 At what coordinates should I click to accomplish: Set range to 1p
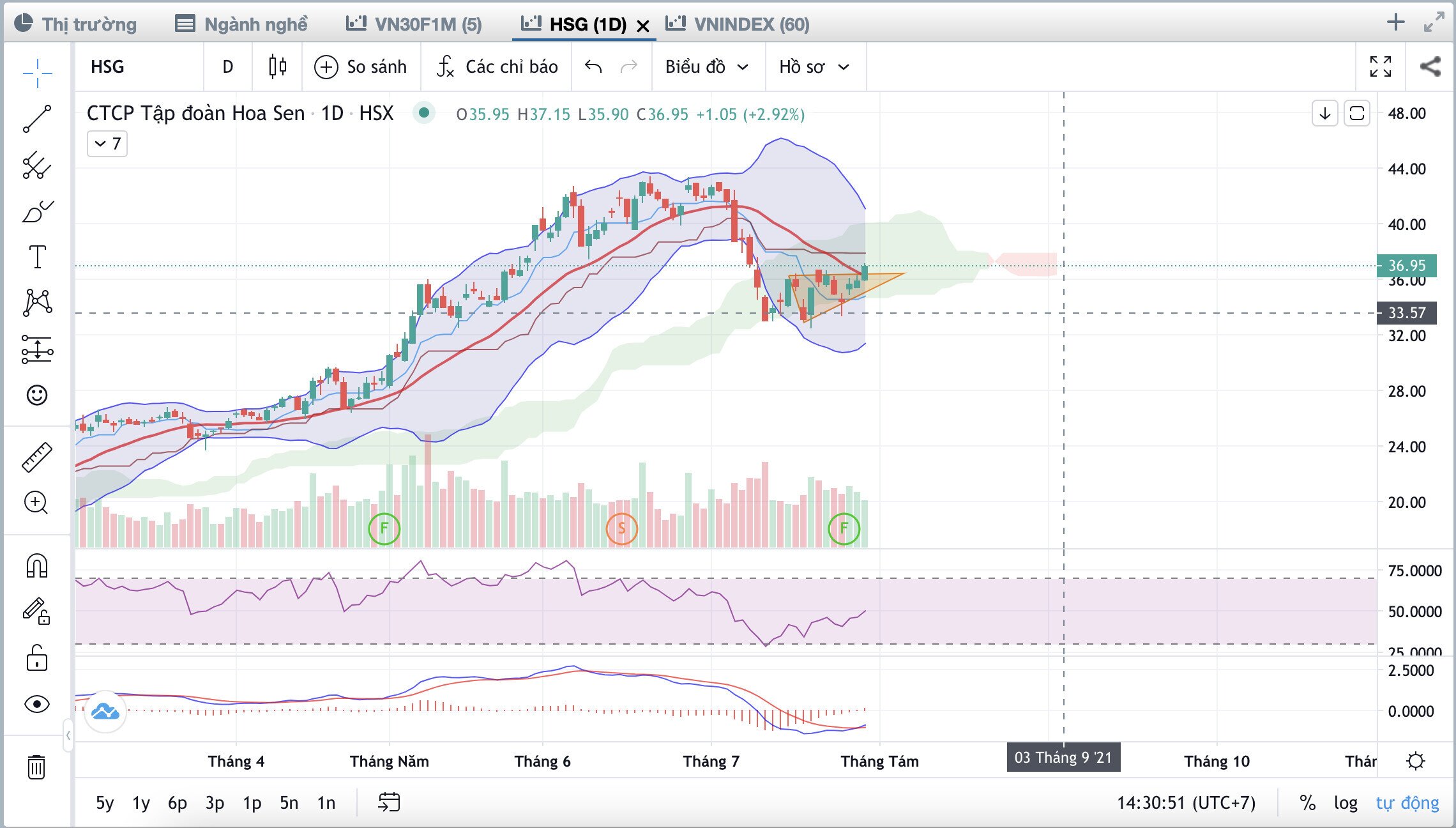tap(252, 802)
